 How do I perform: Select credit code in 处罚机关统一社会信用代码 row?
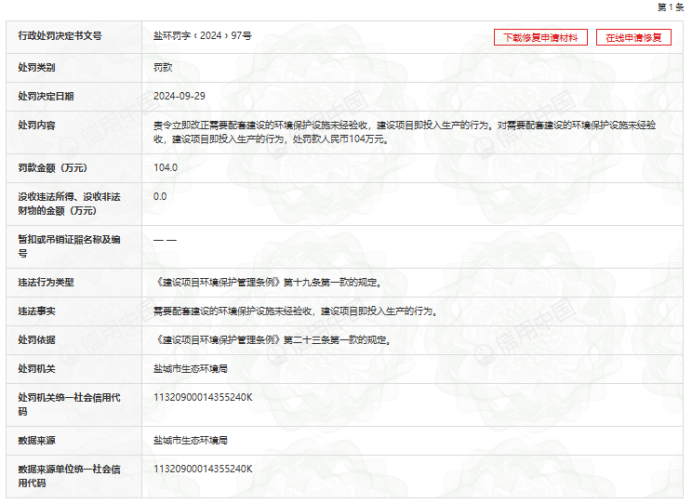click(x=203, y=398)
